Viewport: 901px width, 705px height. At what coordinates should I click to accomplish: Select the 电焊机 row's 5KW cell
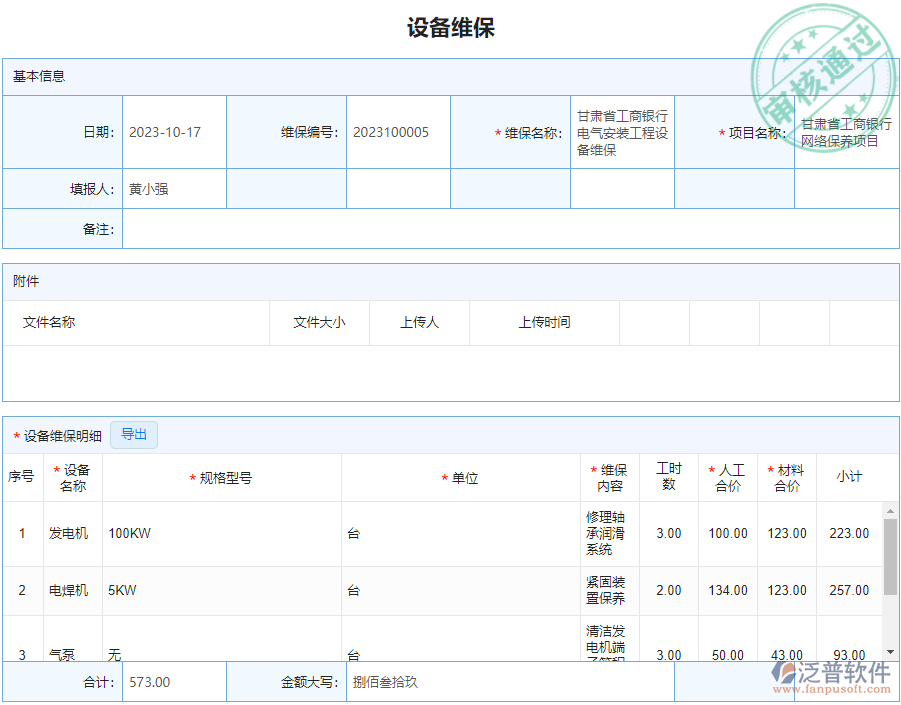click(221, 591)
